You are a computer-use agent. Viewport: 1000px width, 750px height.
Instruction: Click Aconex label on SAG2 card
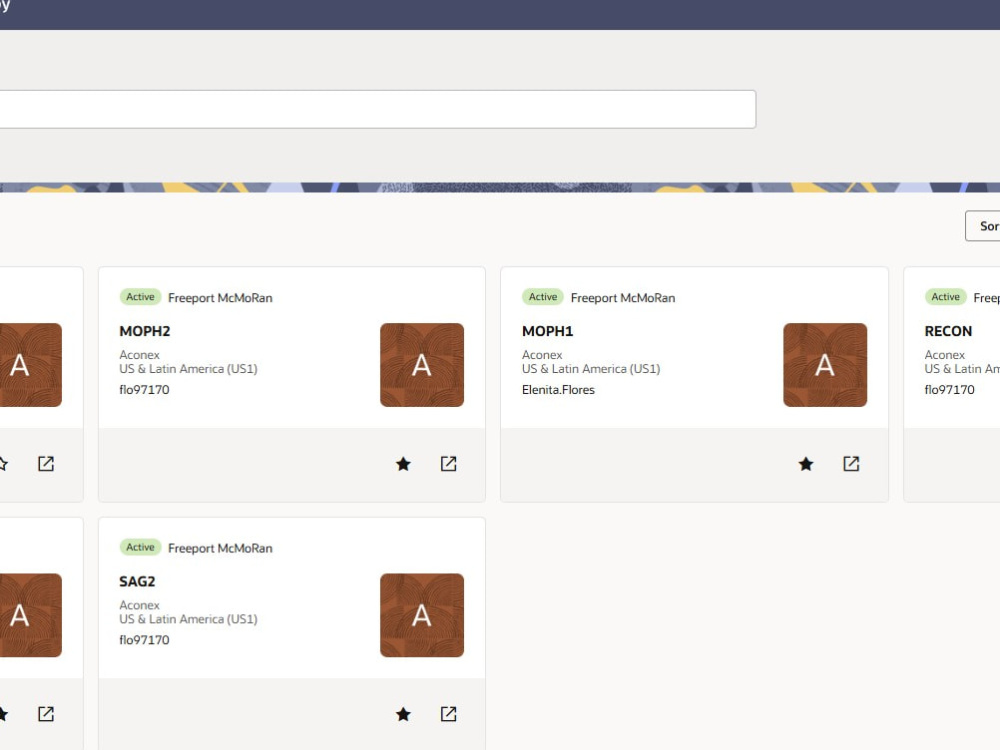tap(139, 605)
